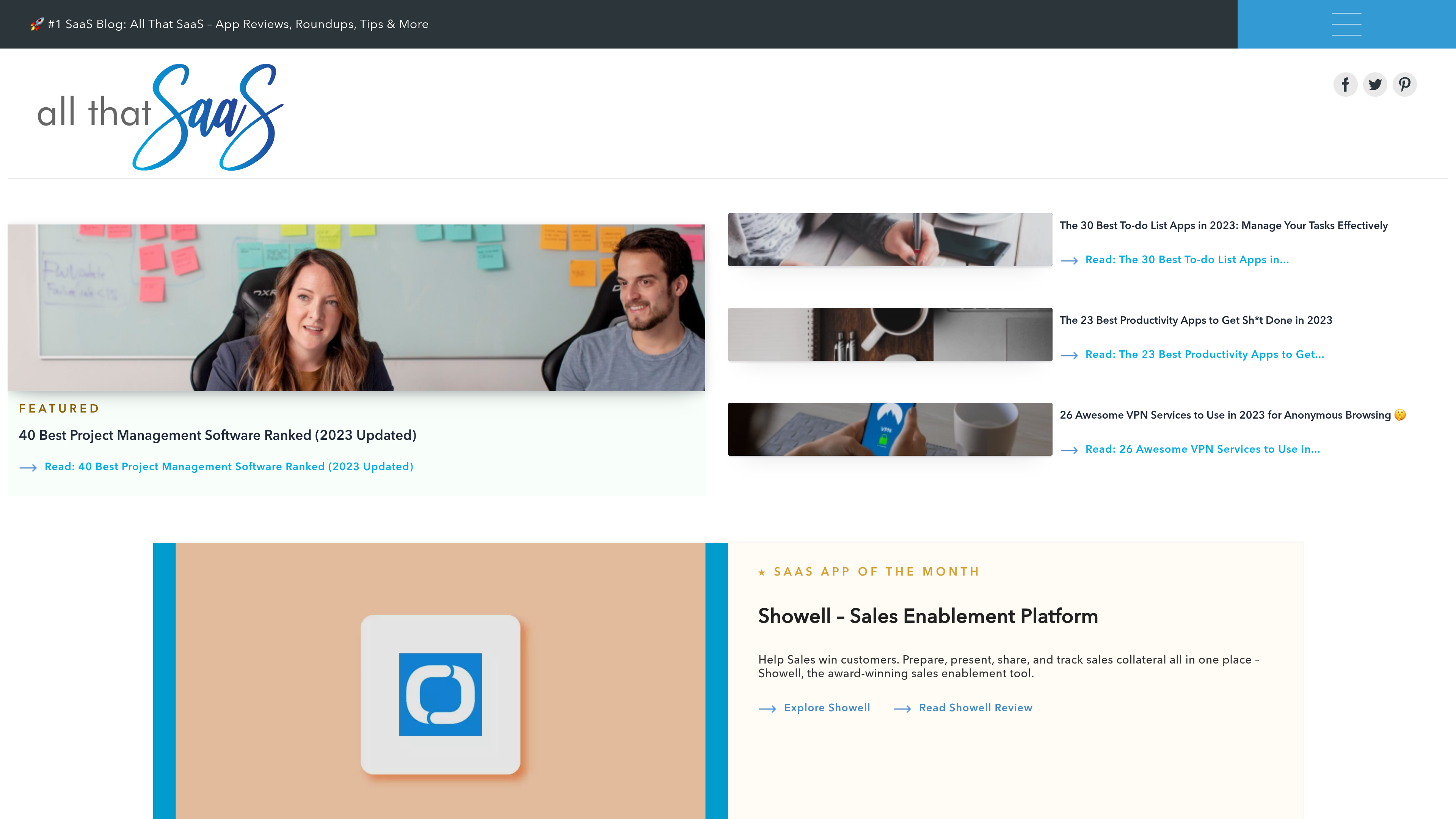Open Read: The 30 Best To-do List Apps link
Image resolution: width=1456 pixels, height=819 pixels.
point(1187,260)
